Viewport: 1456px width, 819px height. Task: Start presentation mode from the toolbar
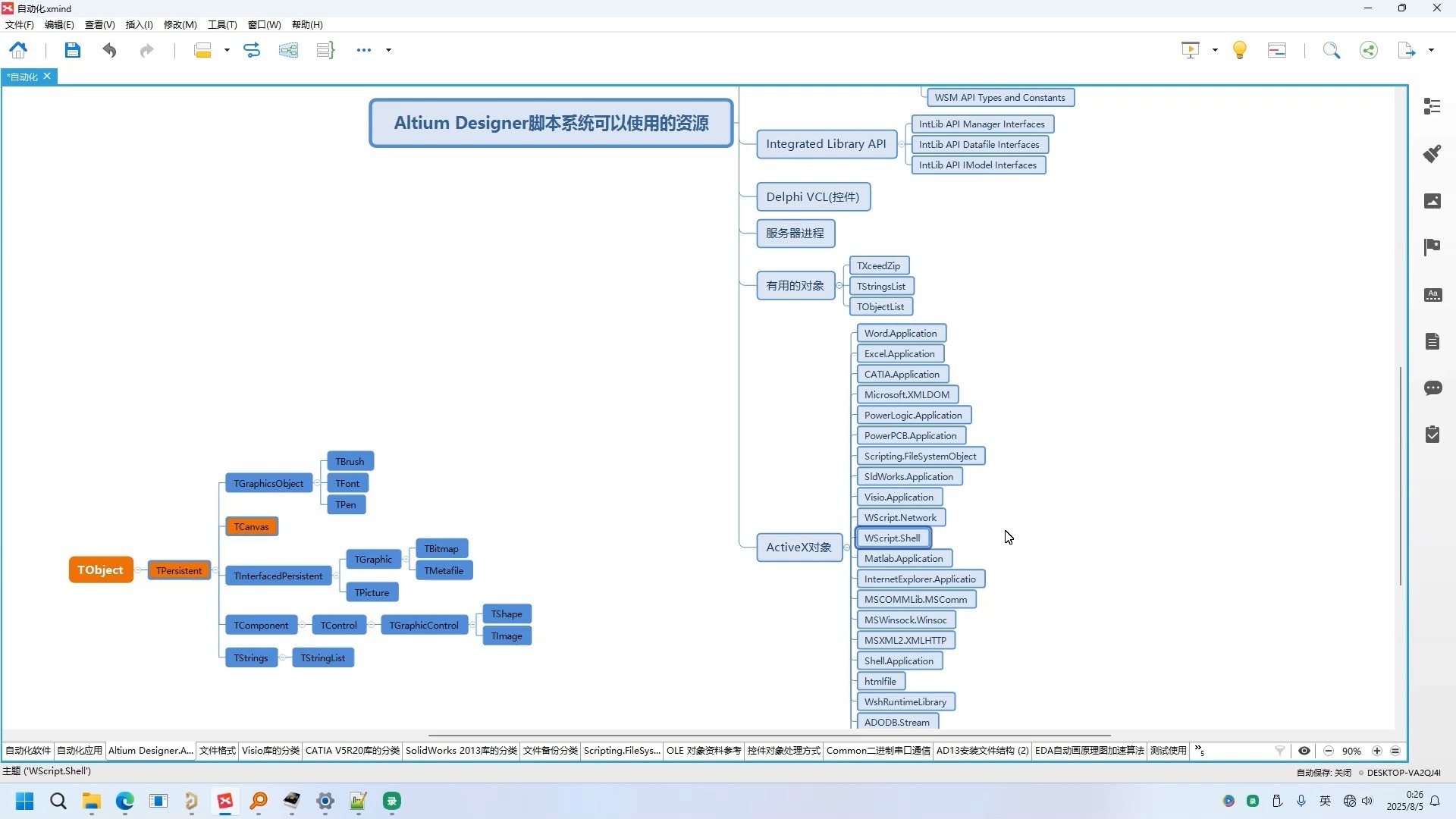pos(1191,50)
